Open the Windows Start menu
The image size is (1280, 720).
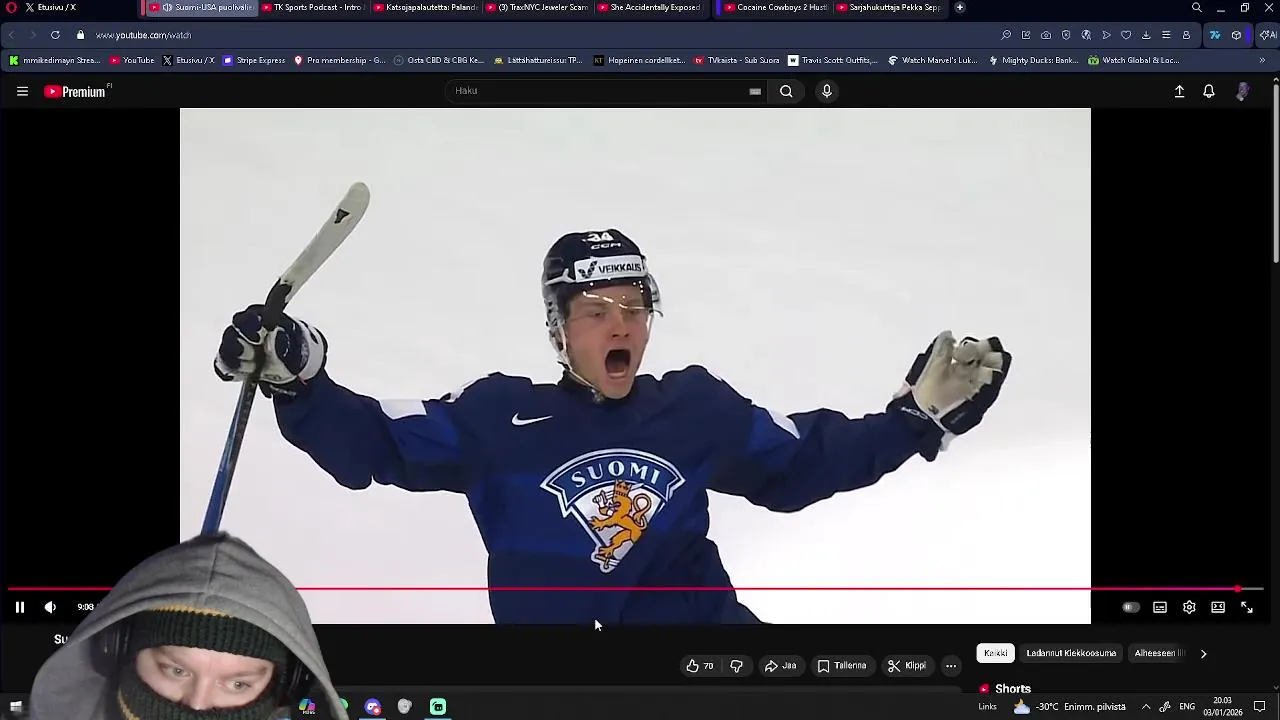click(16, 707)
